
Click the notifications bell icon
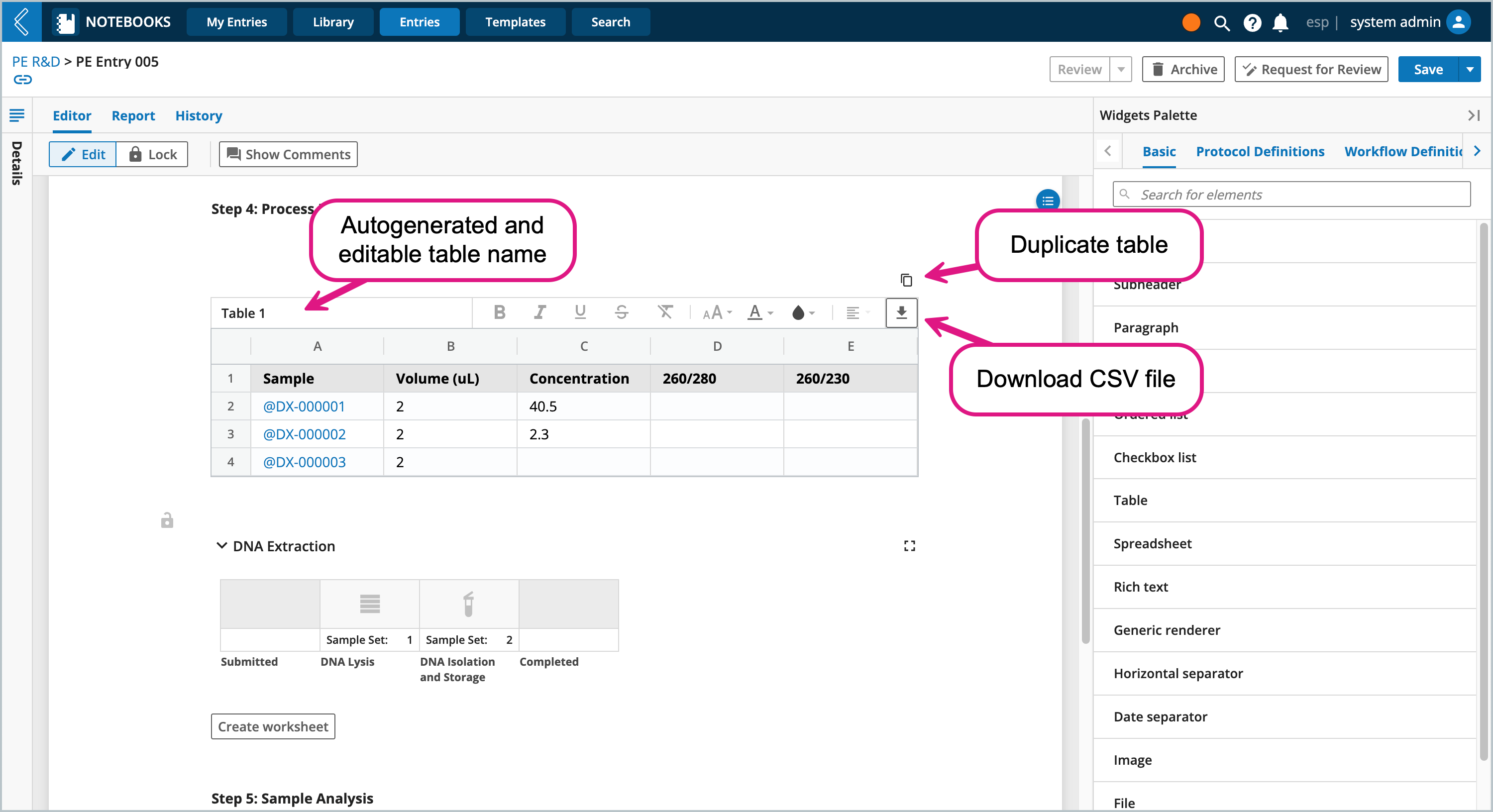point(1279,22)
